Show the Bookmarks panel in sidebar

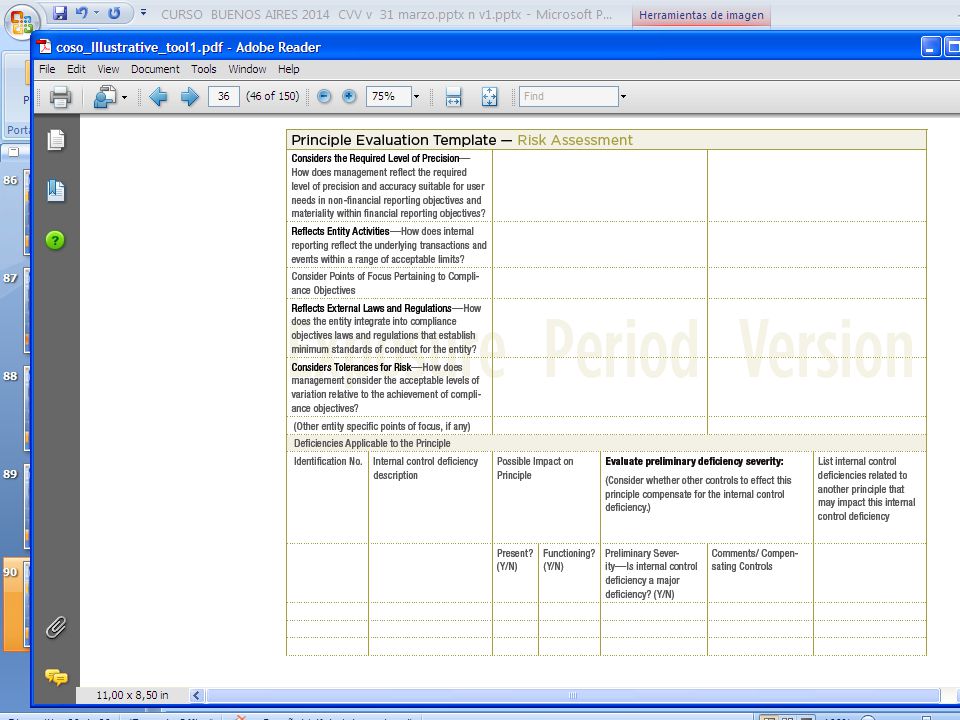click(56, 190)
